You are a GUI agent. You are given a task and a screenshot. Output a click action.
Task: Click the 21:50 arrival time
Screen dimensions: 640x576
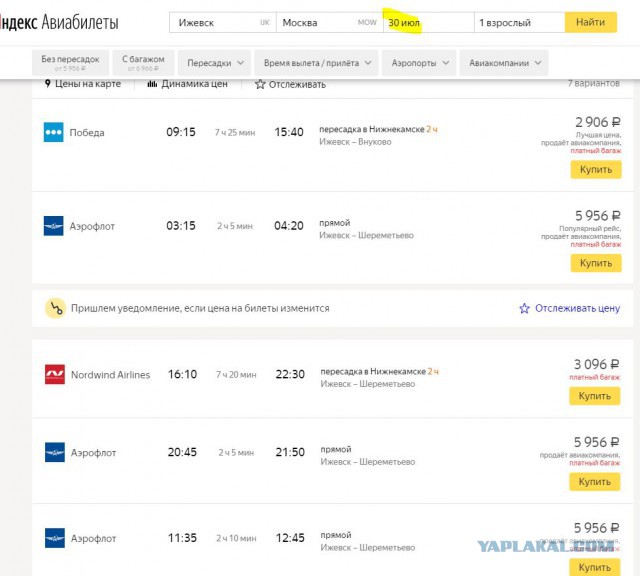tap(290, 452)
